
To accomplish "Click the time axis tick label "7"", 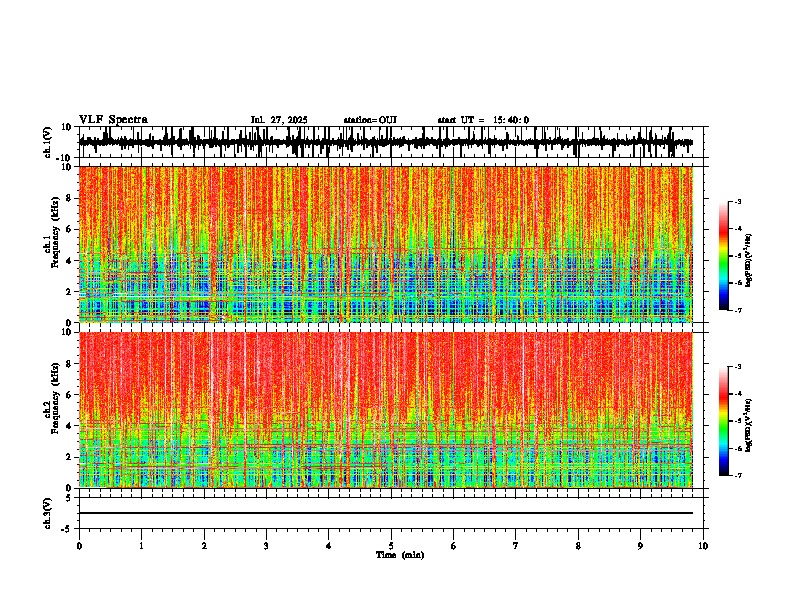I will (516, 546).
